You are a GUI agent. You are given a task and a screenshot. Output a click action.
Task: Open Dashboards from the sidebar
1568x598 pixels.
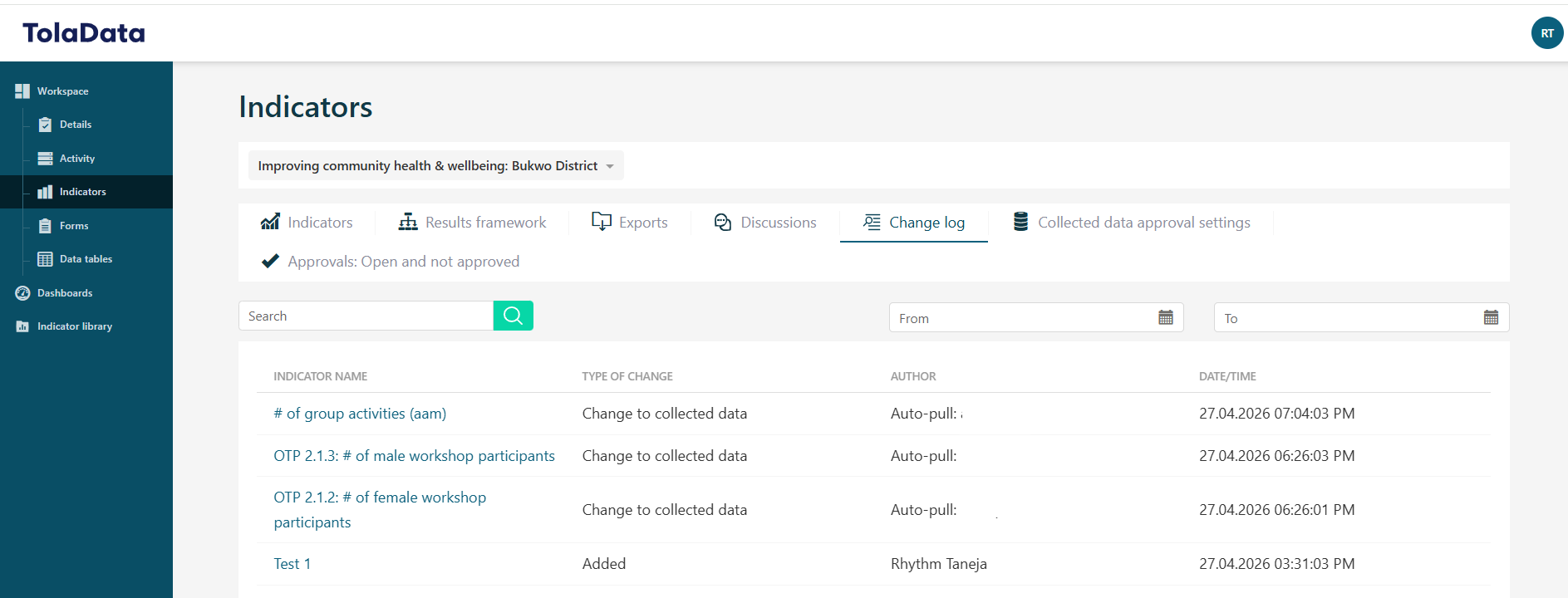[65, 293]
